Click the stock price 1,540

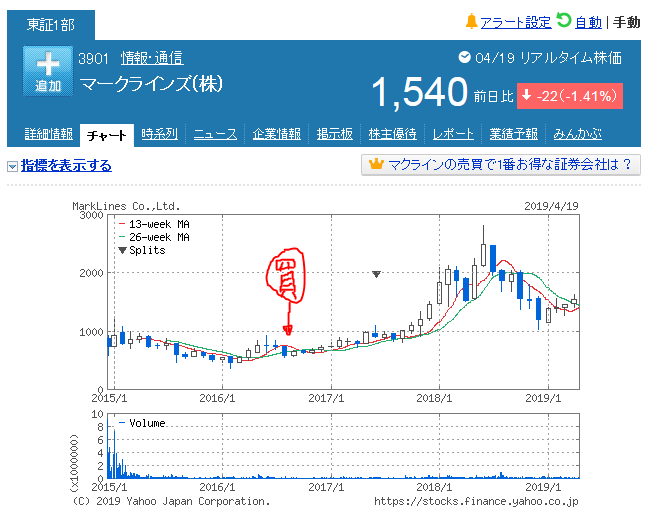coord(419,92)
